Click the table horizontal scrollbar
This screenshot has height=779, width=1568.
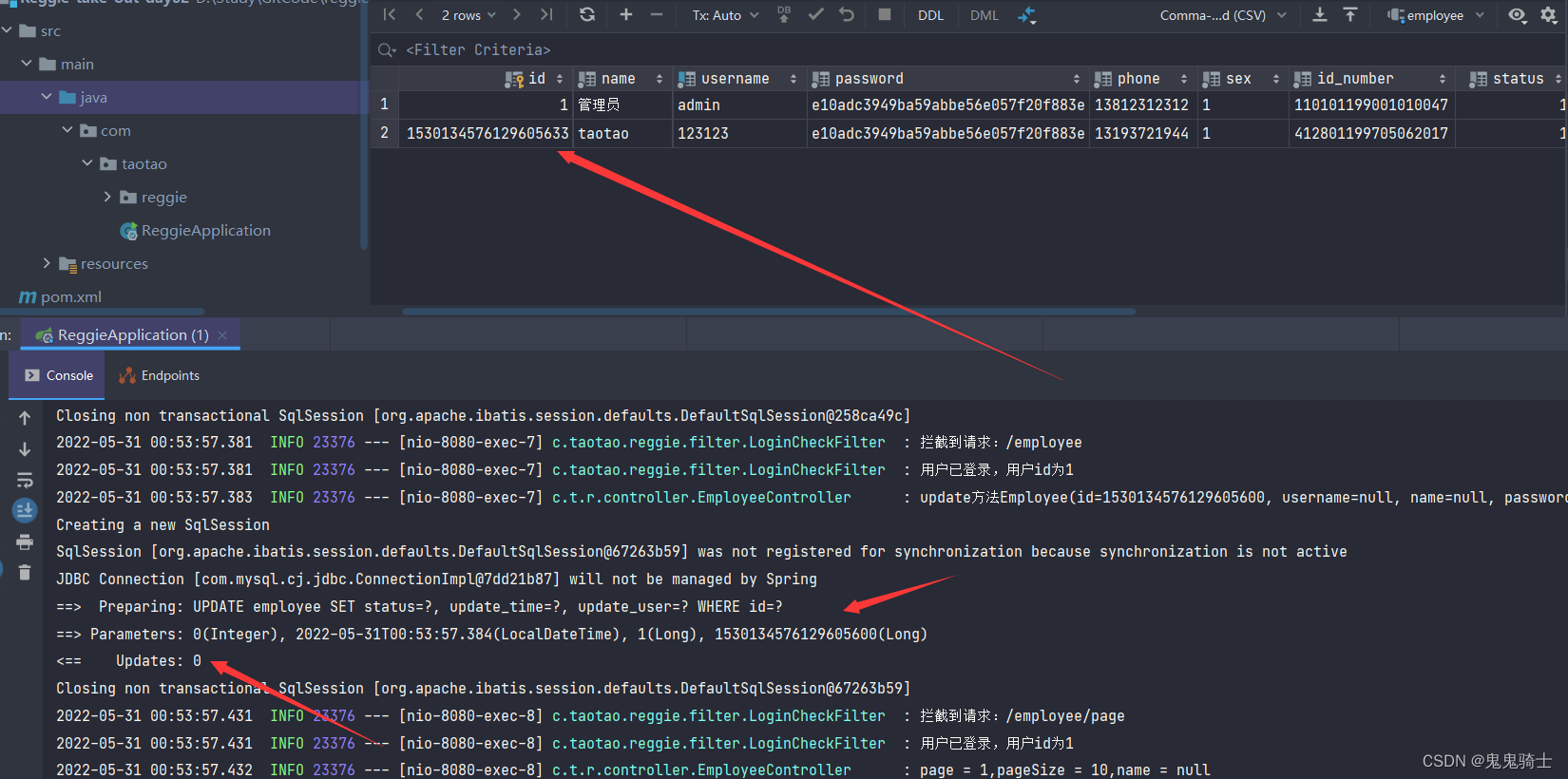point(769,311)
